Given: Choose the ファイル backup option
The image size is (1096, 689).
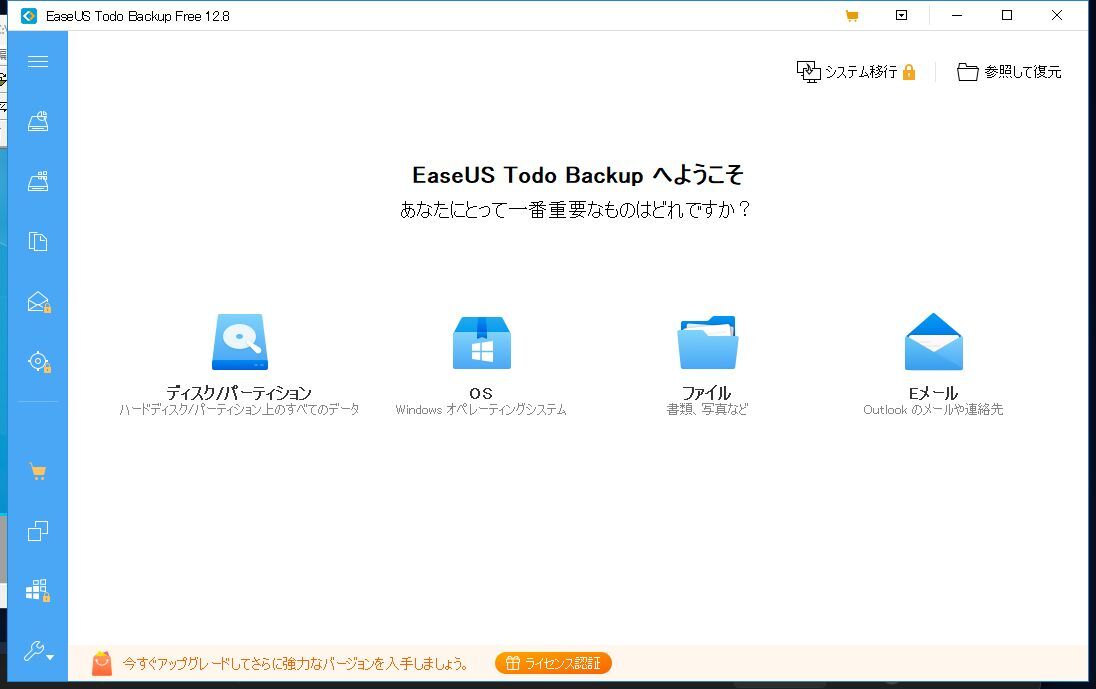Looking at the screenshot, I should click(x=708, y=362).
